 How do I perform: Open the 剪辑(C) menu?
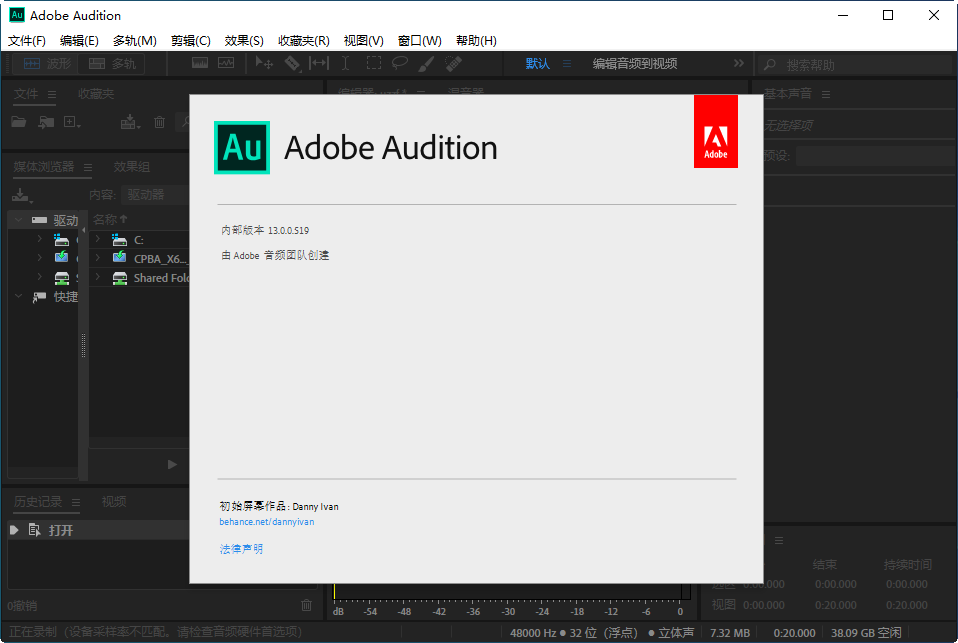pos(191,41)
